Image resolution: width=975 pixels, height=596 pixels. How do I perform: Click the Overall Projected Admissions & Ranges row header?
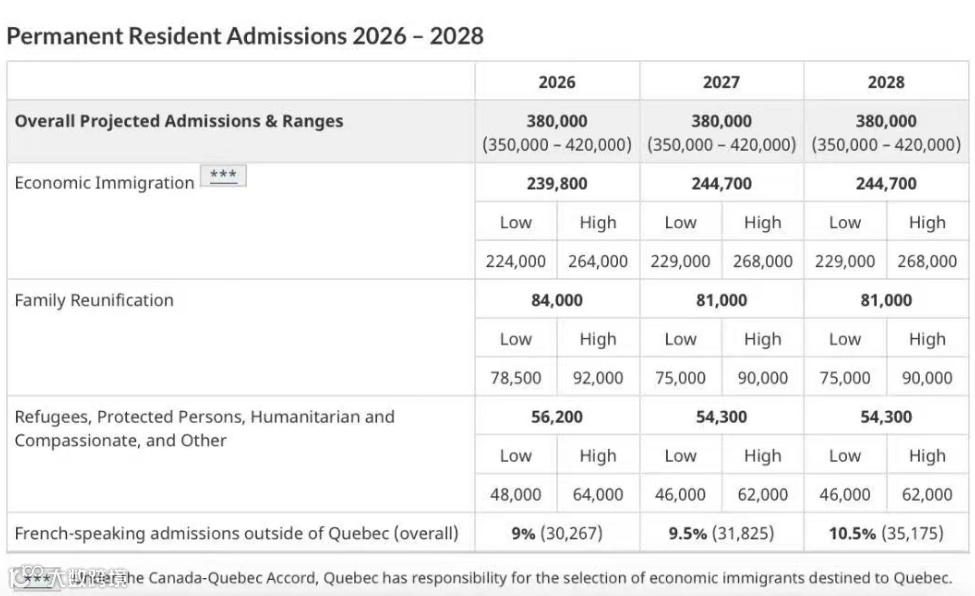point(179,121)
